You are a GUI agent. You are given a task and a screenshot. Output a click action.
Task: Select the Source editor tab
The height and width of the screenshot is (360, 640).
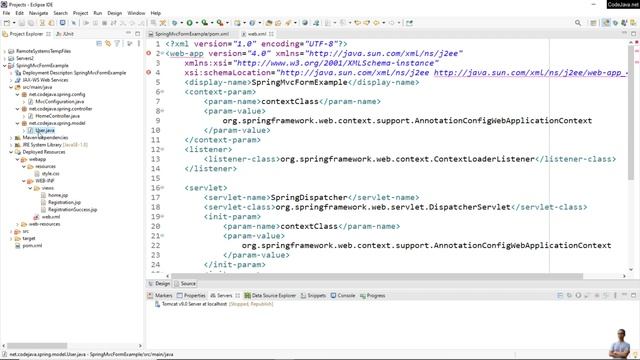tap(185, 284)
